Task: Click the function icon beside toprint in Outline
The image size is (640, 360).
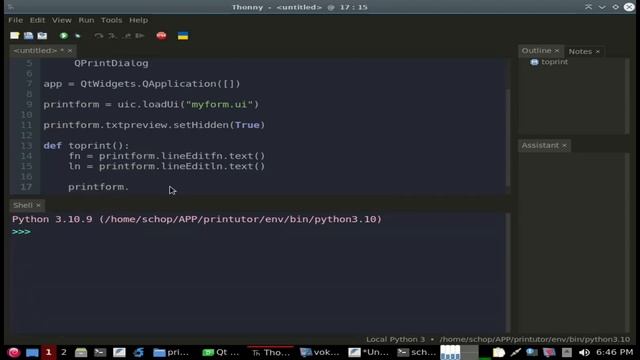Action: click(534, 62)
